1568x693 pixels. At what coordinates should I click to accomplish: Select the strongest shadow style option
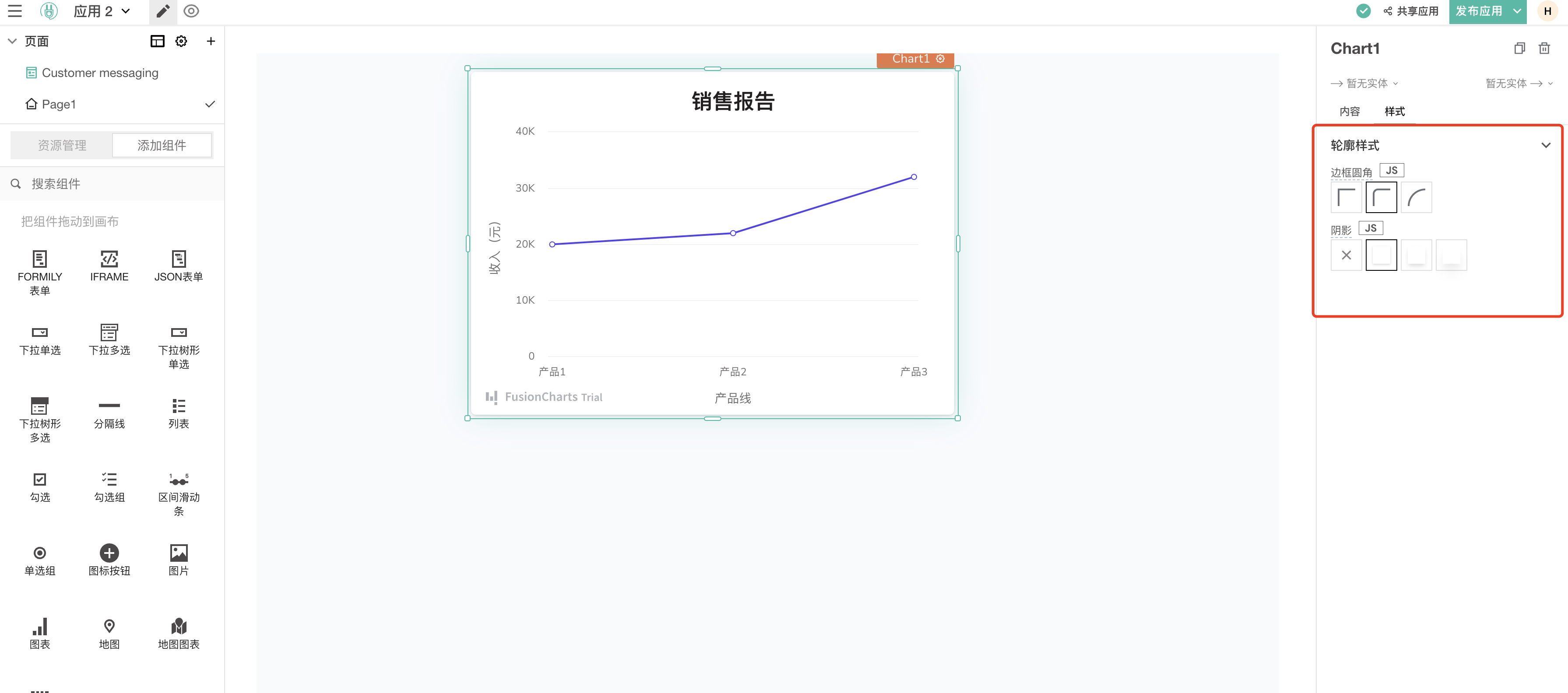1452,255
